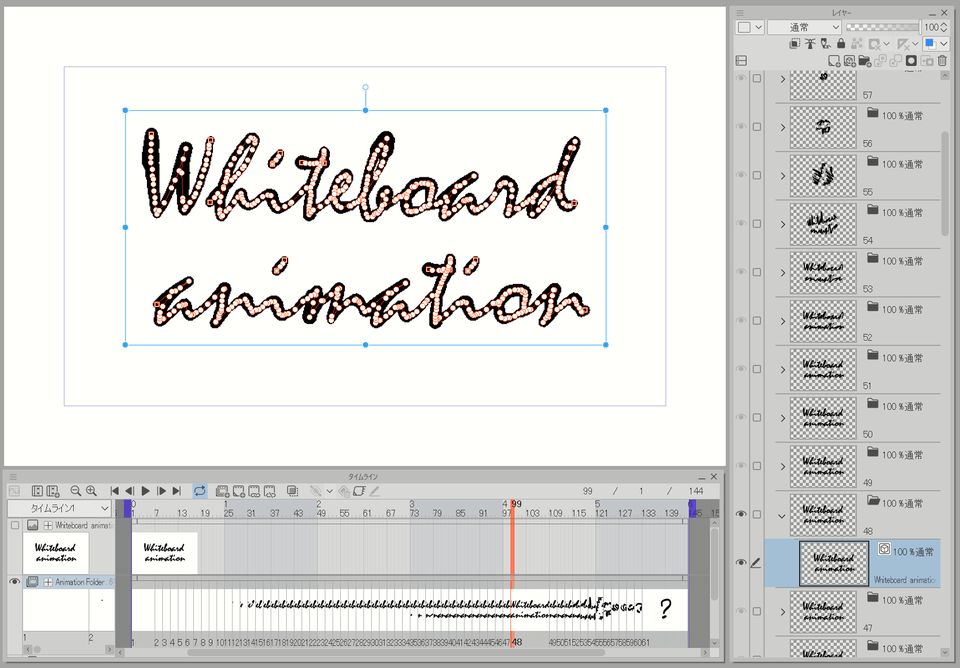Toggle visibility of selected Whiteboard animation layer
This screenshot has height=668, width=960.
point(741,562)
